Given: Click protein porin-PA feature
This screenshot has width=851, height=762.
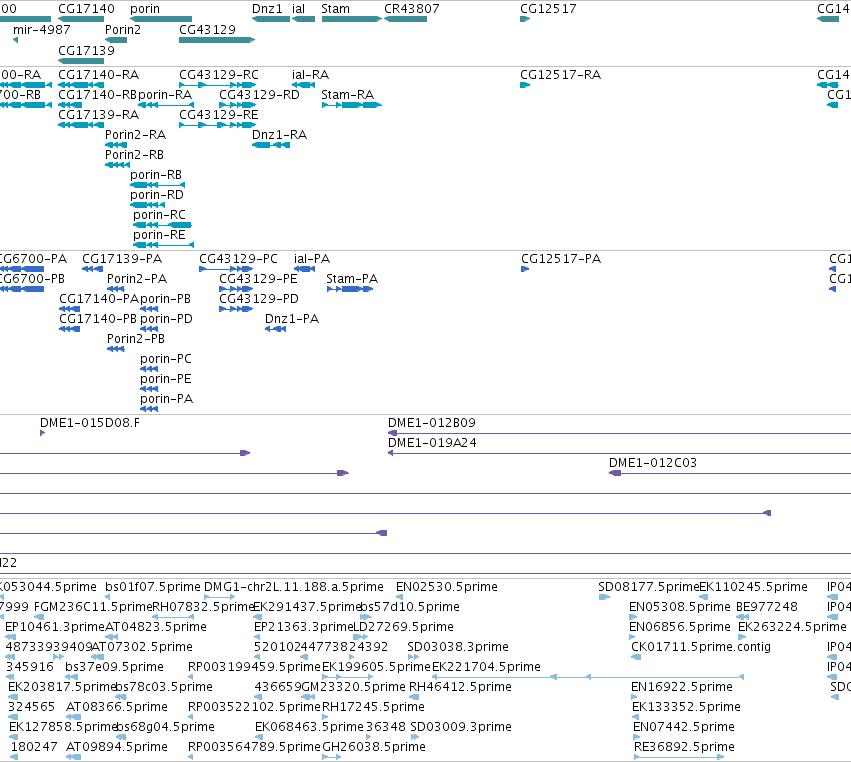Looking at the screenshot, I should coord(149,409).
